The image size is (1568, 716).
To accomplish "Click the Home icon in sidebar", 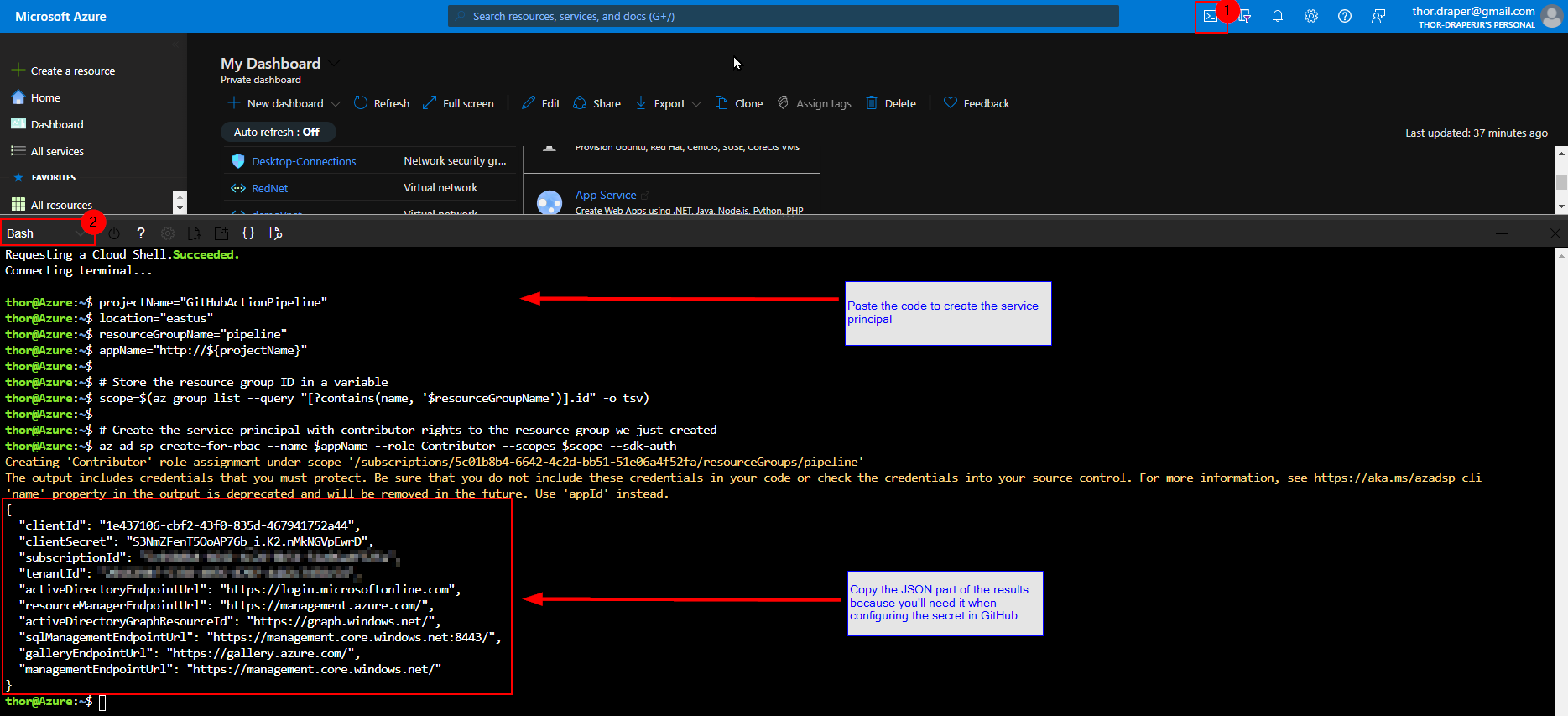I will [x=18, y=97].
